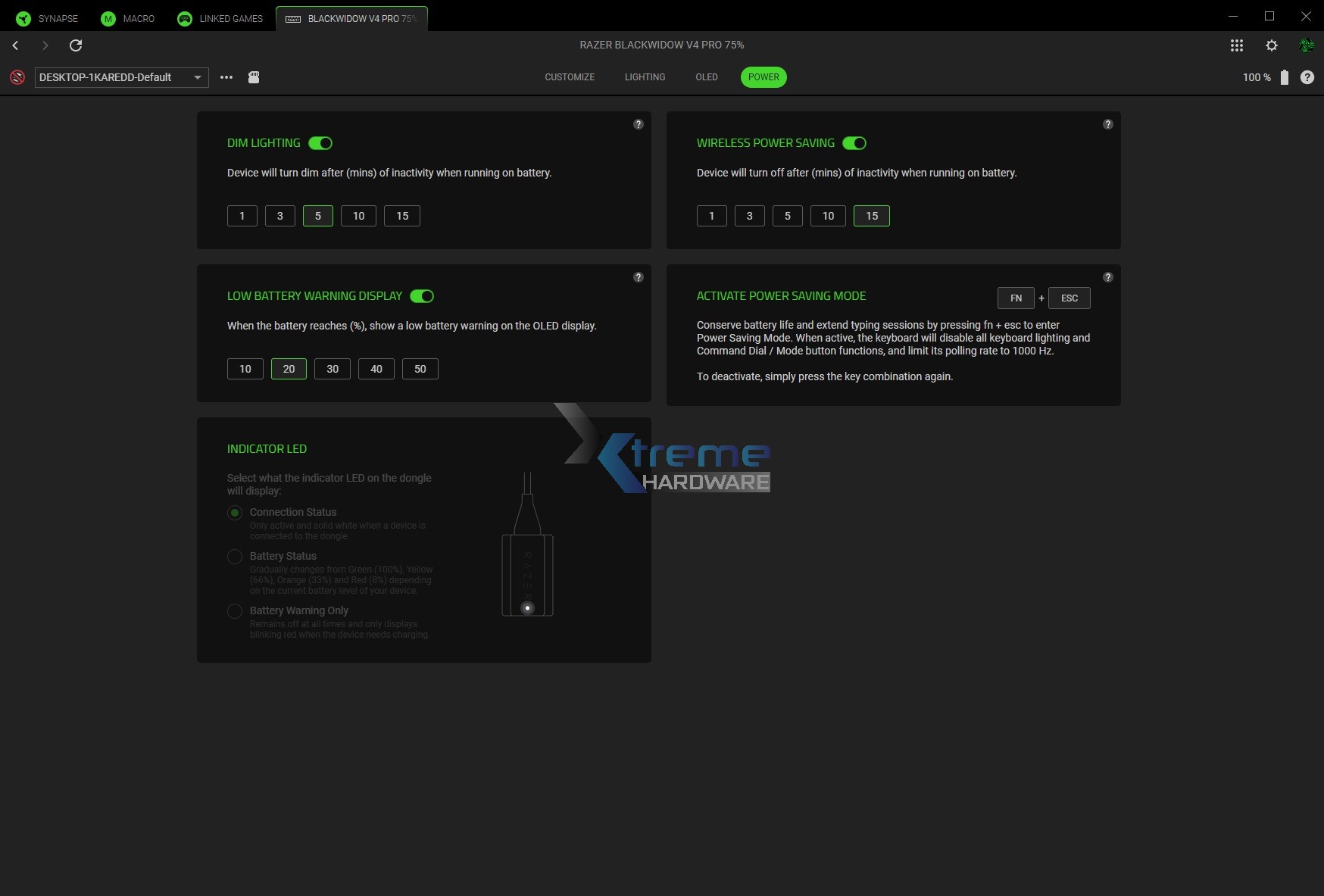Open Synapse settings via gear icon
The width and height of the screenshot is (1324, 896).
pyautogui.click(x=1272, y=45)
